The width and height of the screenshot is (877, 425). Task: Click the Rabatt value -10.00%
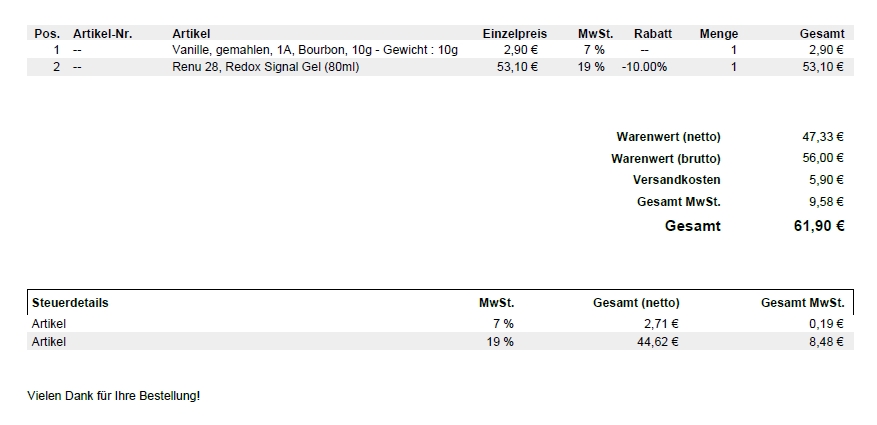(x=644, y=67)
